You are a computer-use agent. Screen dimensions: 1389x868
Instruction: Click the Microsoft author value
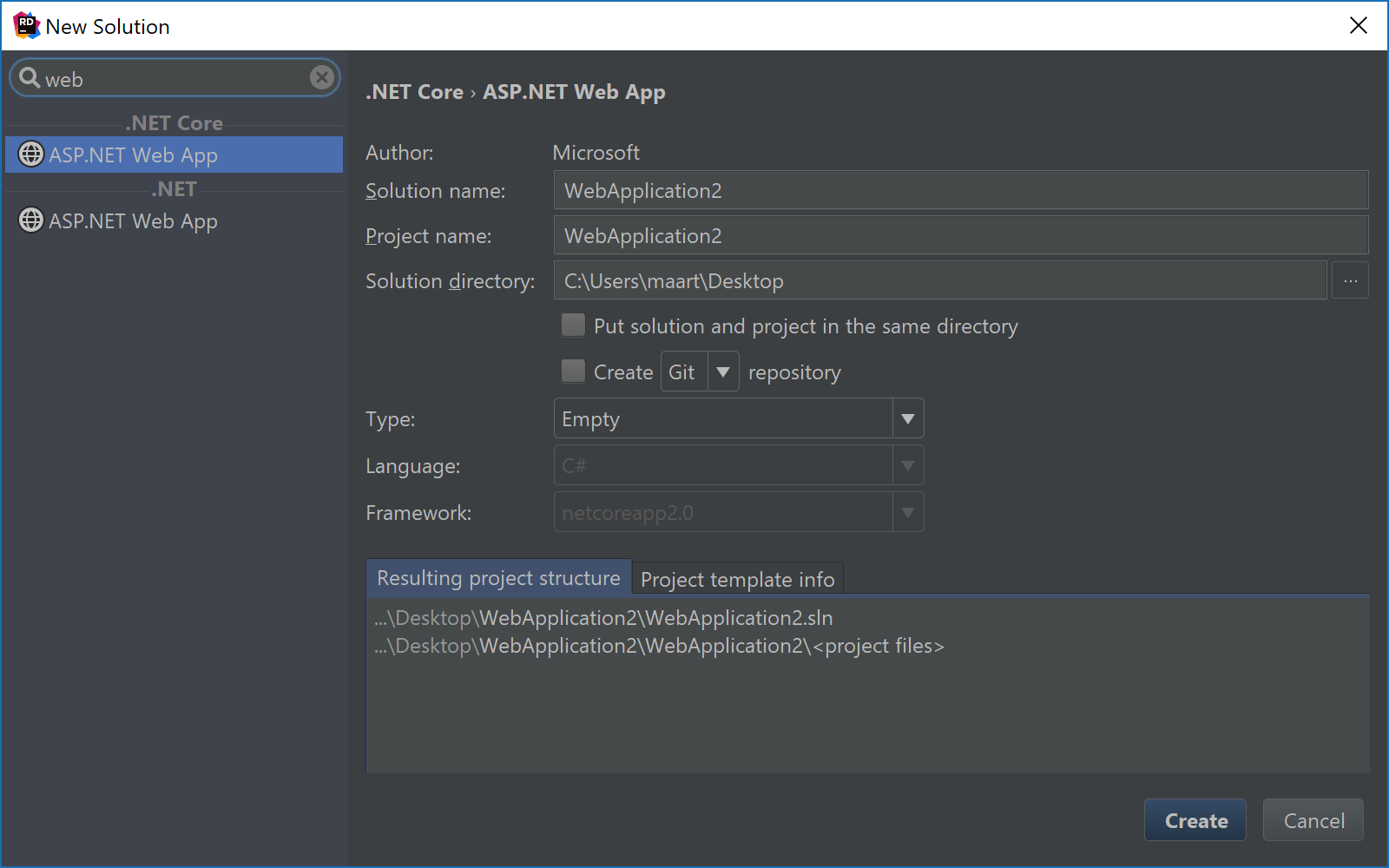click(596, 153)
